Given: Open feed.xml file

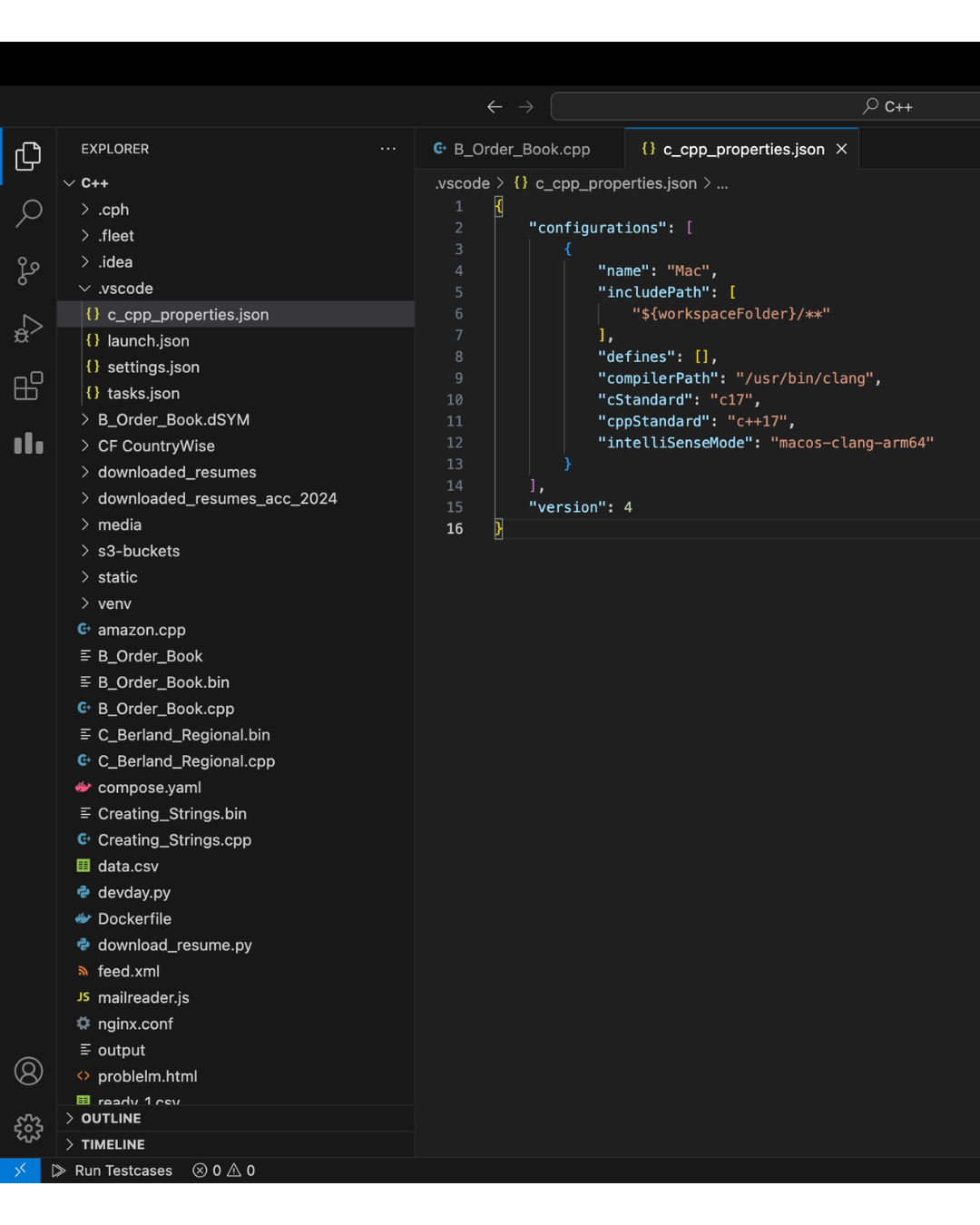Looking at the screenshot, I should click(x=236, y=973).
